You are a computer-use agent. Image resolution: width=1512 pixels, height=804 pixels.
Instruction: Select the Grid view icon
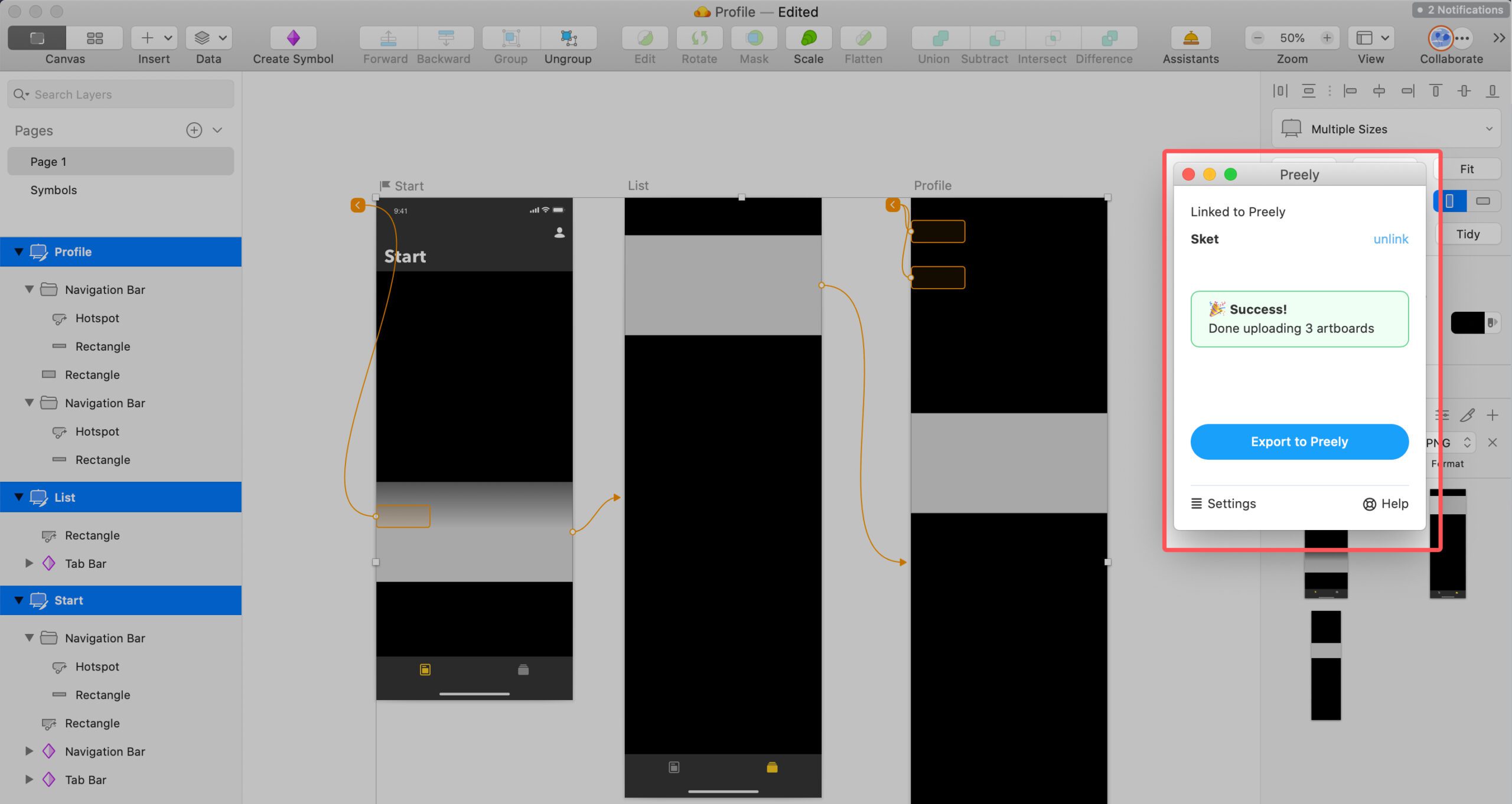(95, 38)
